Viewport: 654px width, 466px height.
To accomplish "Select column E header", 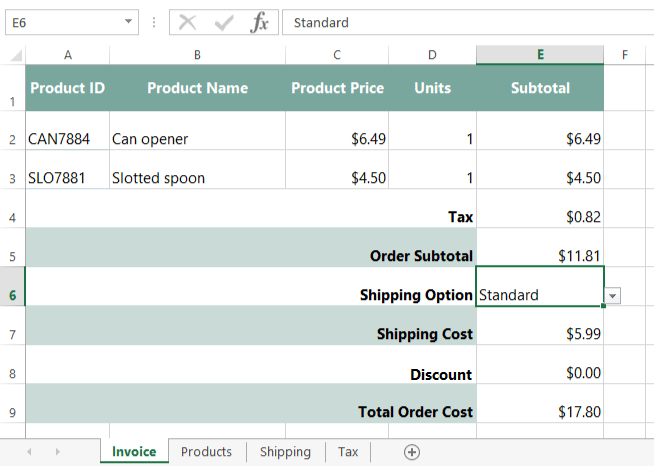I will pyautogui.click(x=540, y=55).
